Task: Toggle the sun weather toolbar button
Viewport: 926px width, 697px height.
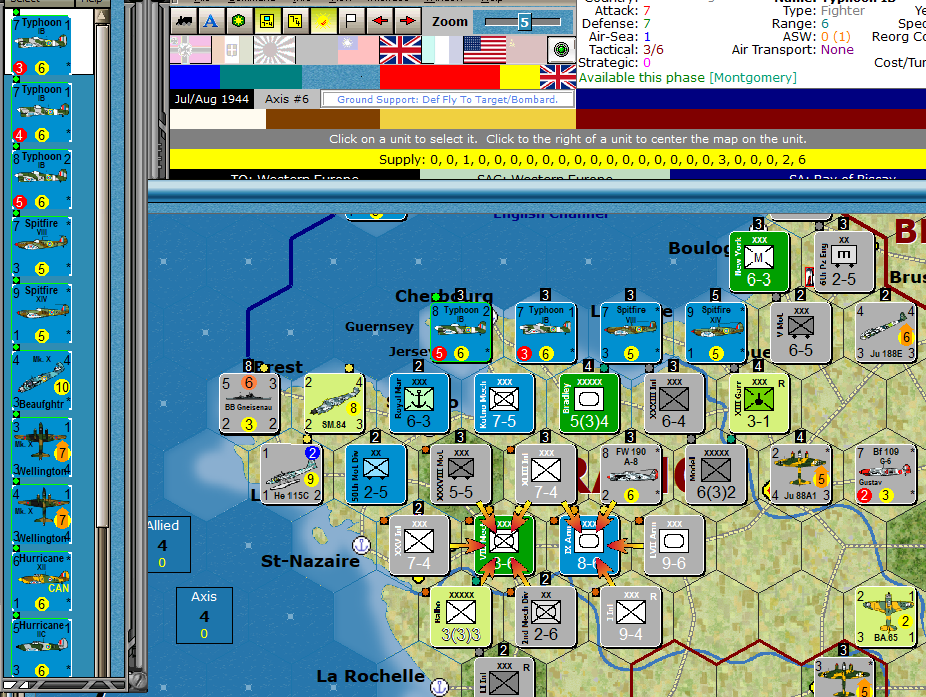Action: 323,21
